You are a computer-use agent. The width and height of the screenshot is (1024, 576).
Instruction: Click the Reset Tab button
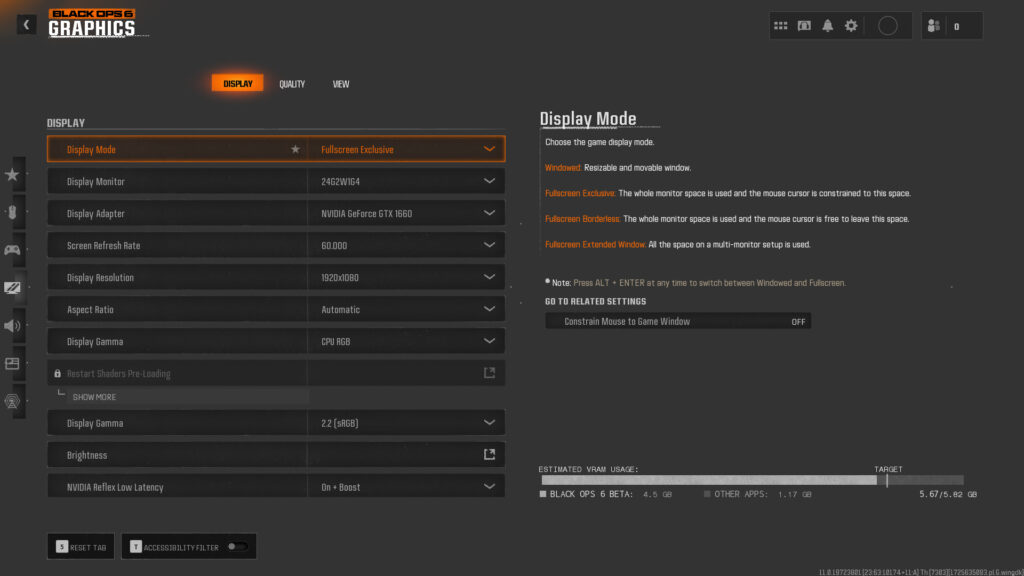coord(80,546)
